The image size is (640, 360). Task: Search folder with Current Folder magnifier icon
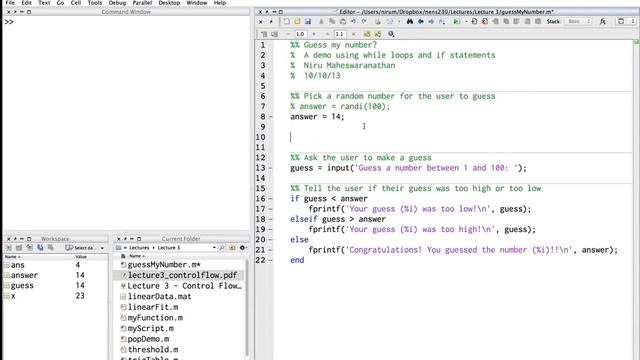[222, 248]
